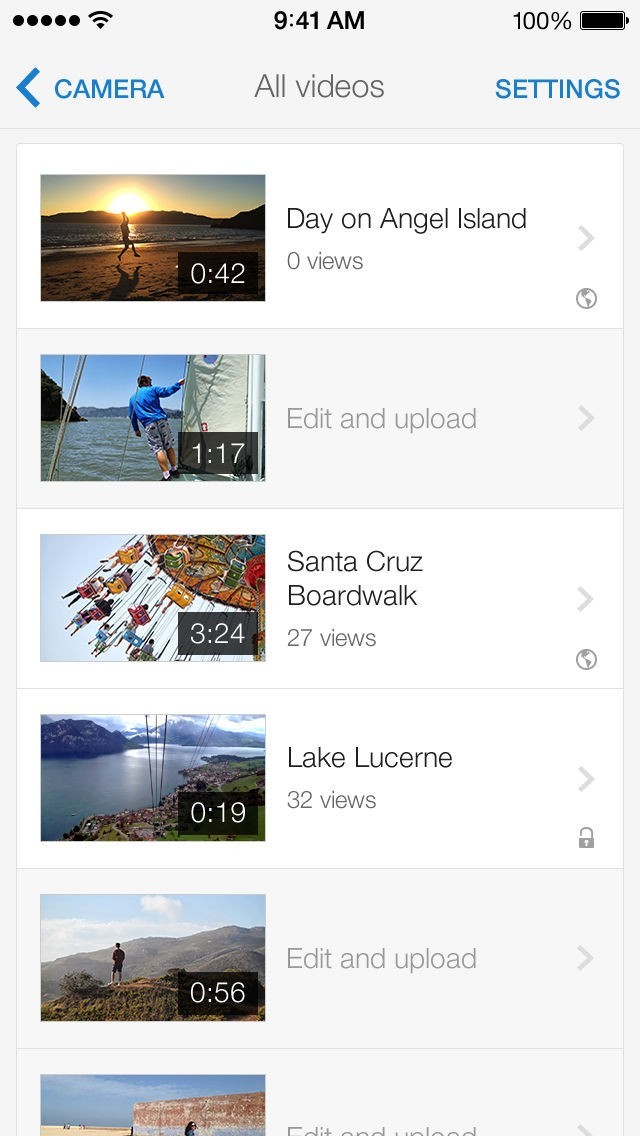Tap the Wi-Fi icon in status bar
Image resolution: width=640 pixels, height=1136 pixels.
pyautogui.click(x=101, y=20)
